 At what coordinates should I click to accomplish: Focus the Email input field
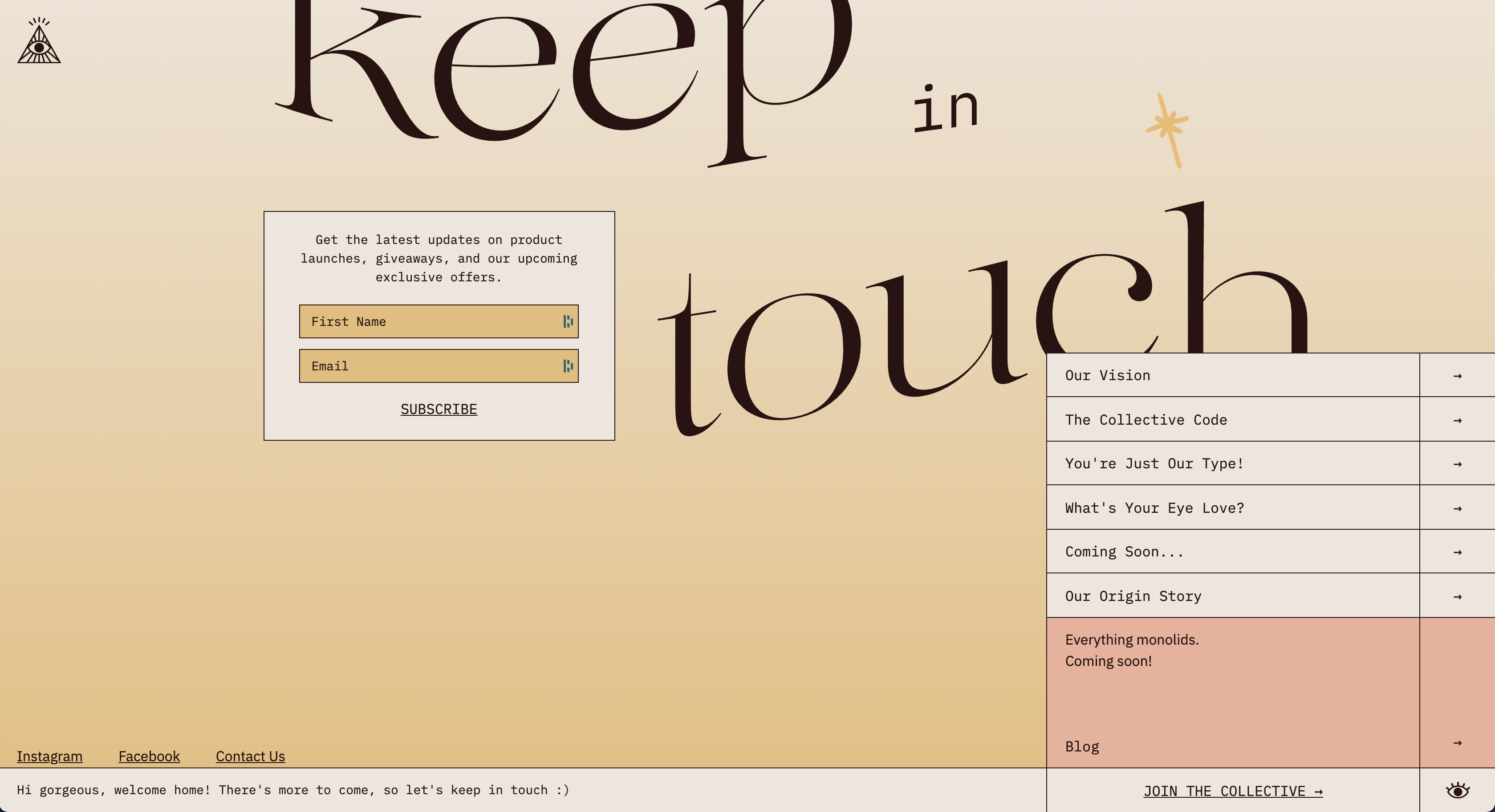click(439, 365)
